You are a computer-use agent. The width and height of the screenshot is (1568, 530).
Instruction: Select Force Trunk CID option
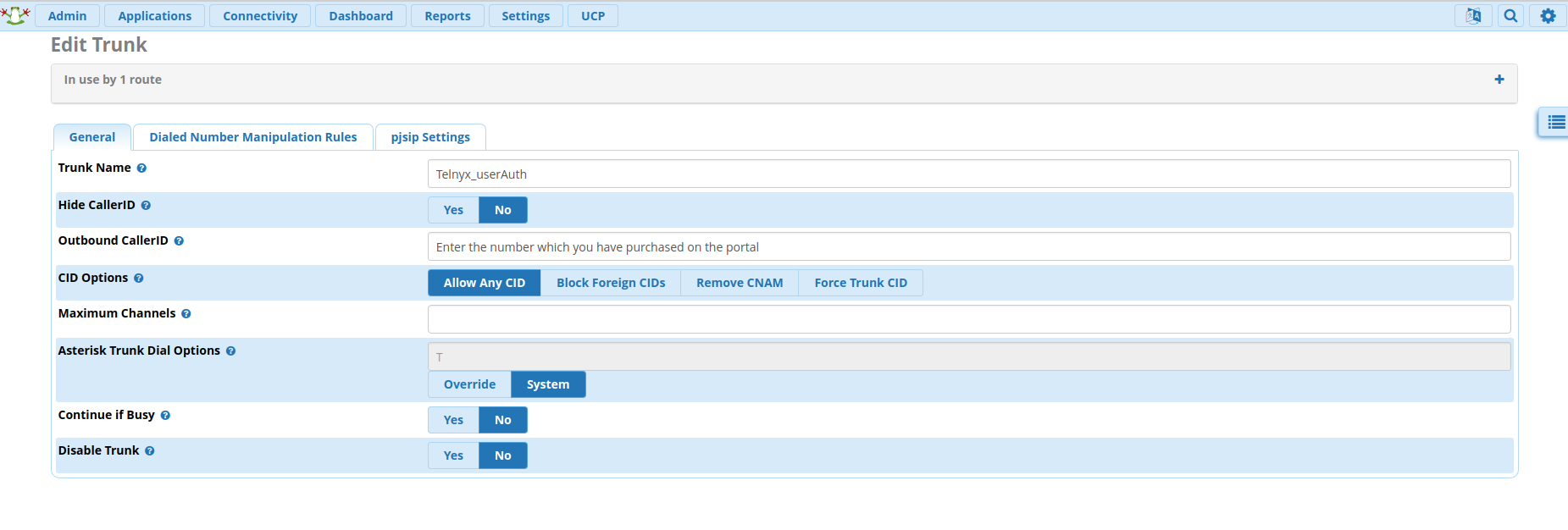click(861, 283)
